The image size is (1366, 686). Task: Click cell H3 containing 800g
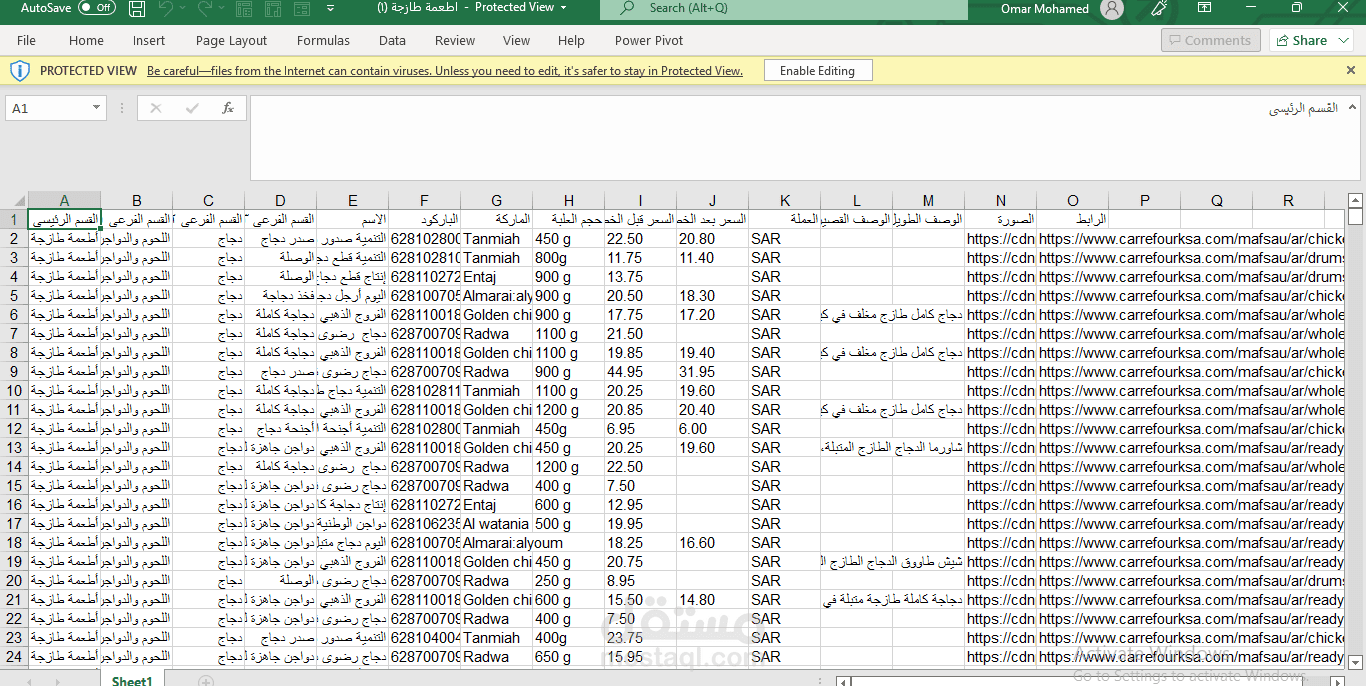(568, 258)
